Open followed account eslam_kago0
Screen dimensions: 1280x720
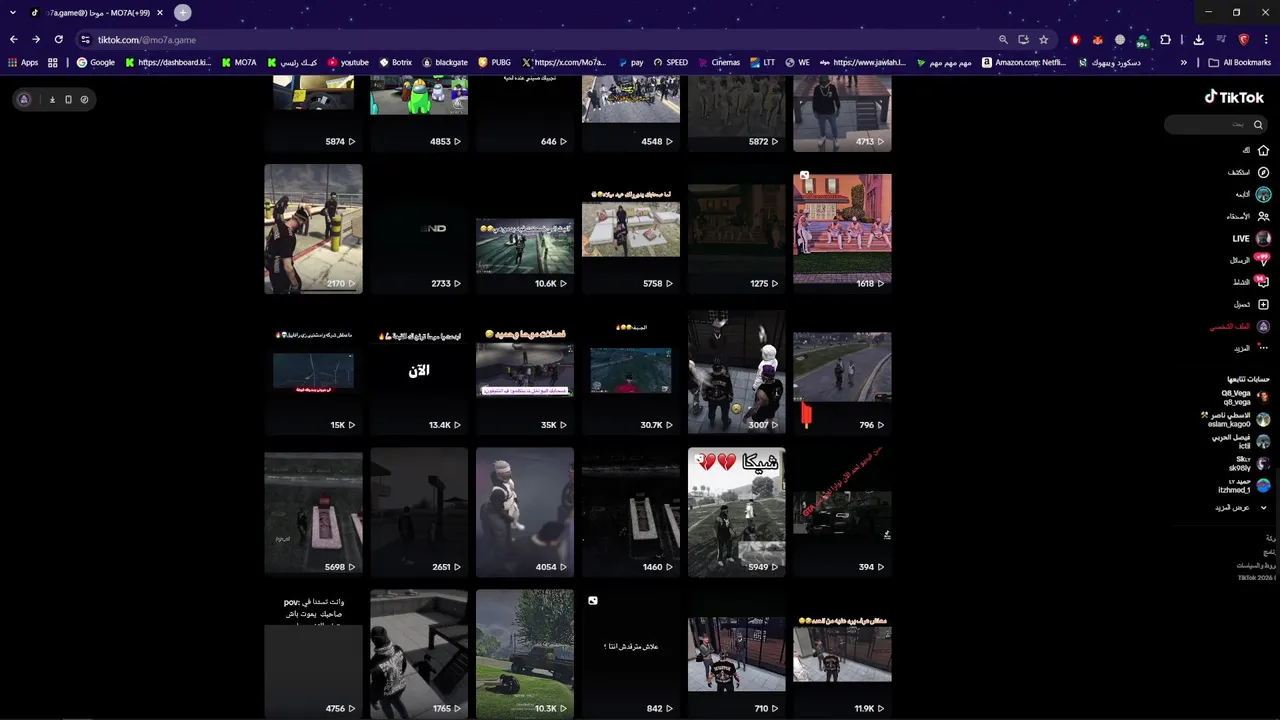(x=1236, y=419)
